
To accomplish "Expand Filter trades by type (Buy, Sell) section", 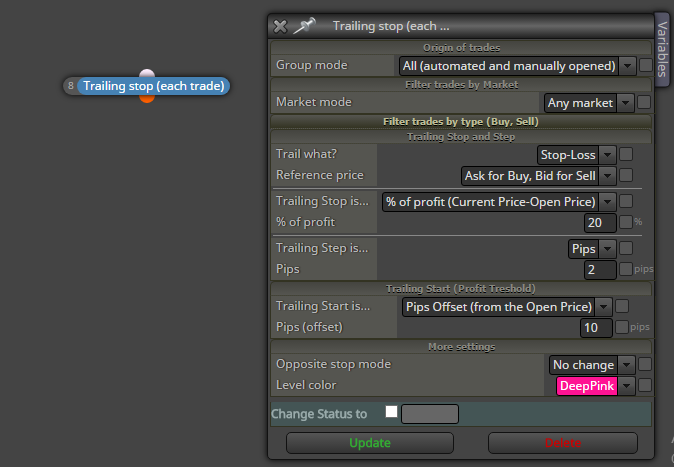I will 461,122.
